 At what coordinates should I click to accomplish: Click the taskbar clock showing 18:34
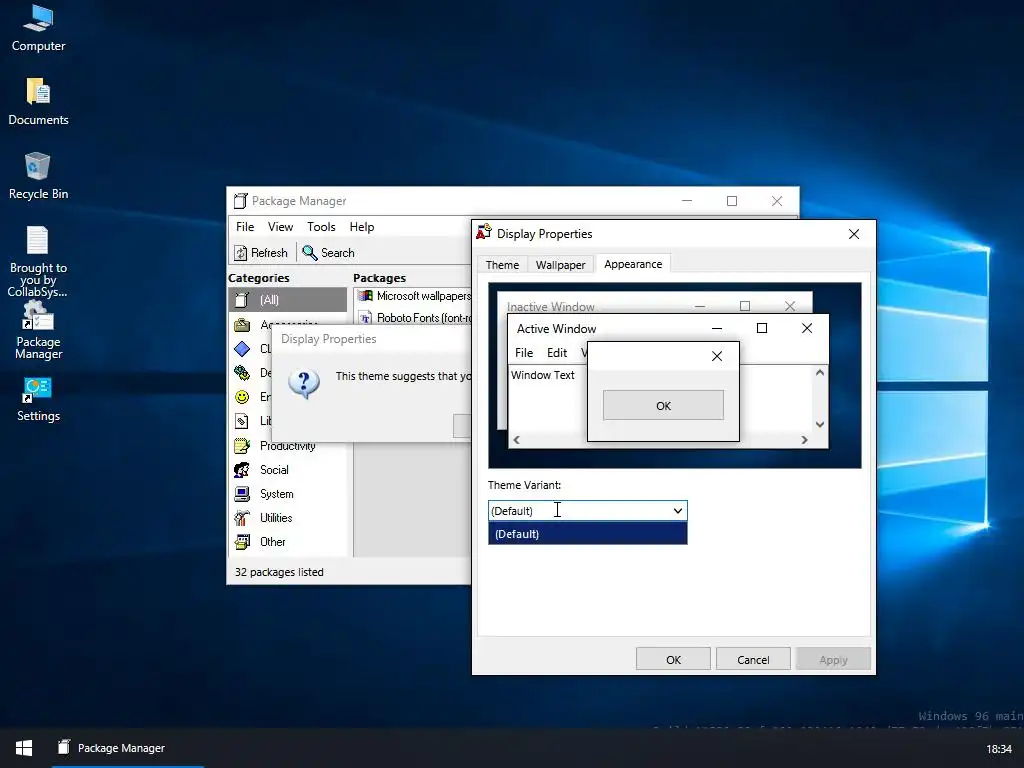pyautogui.click(x=999, y=749)
